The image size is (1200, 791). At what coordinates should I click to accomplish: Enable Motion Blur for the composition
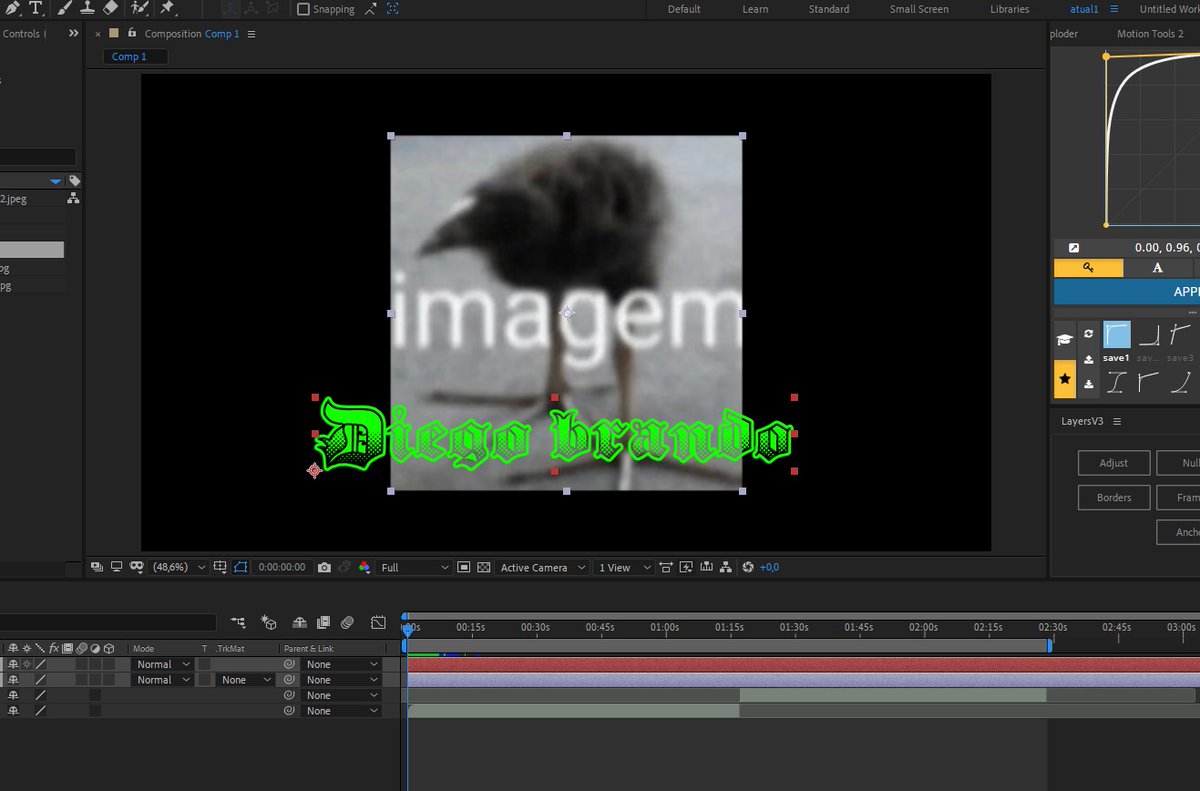tap(347, 622)
